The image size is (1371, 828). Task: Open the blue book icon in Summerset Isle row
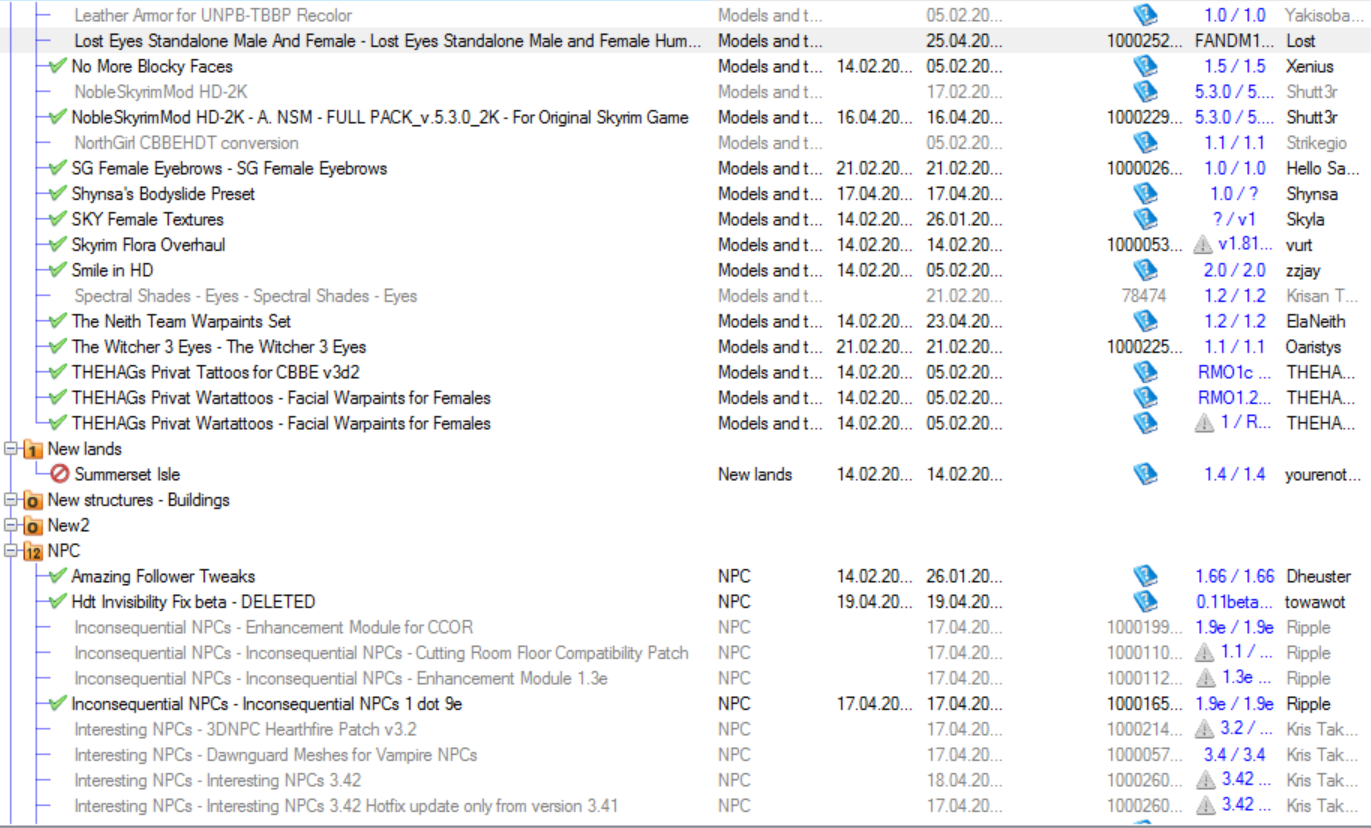point(1144,475)
